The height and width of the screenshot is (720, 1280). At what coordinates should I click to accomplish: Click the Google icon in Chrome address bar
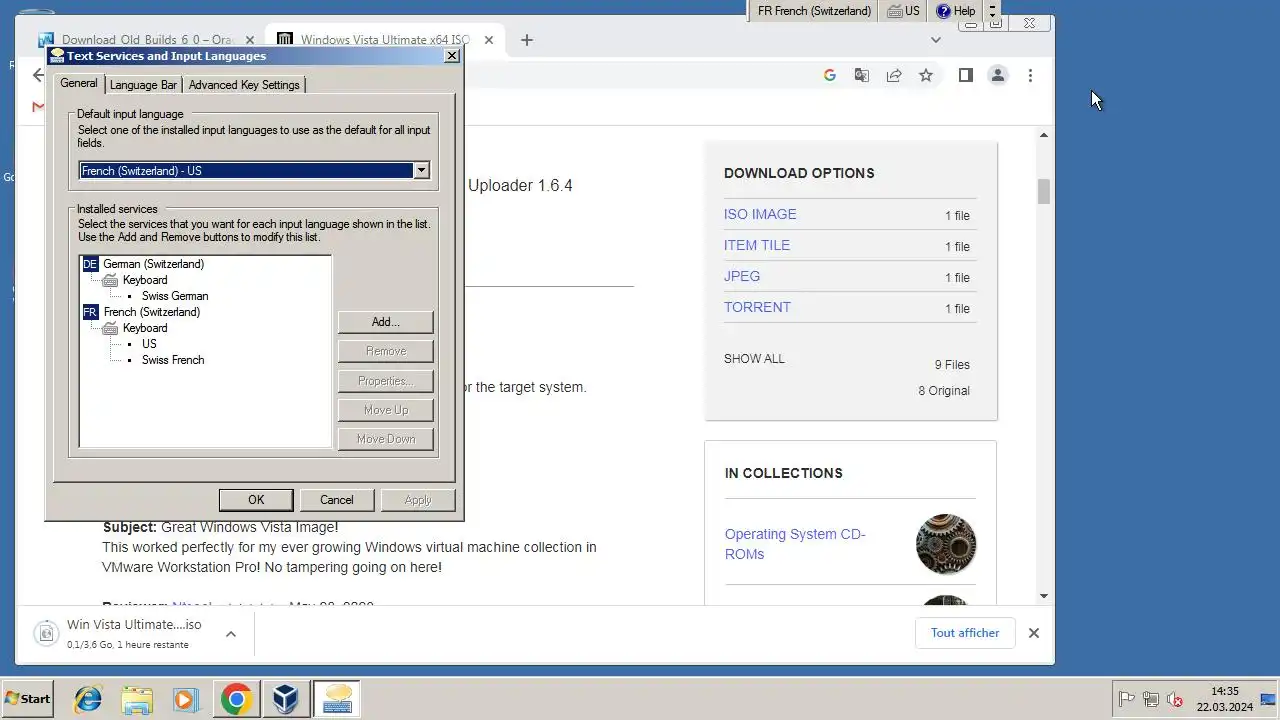tap(829, 75)
